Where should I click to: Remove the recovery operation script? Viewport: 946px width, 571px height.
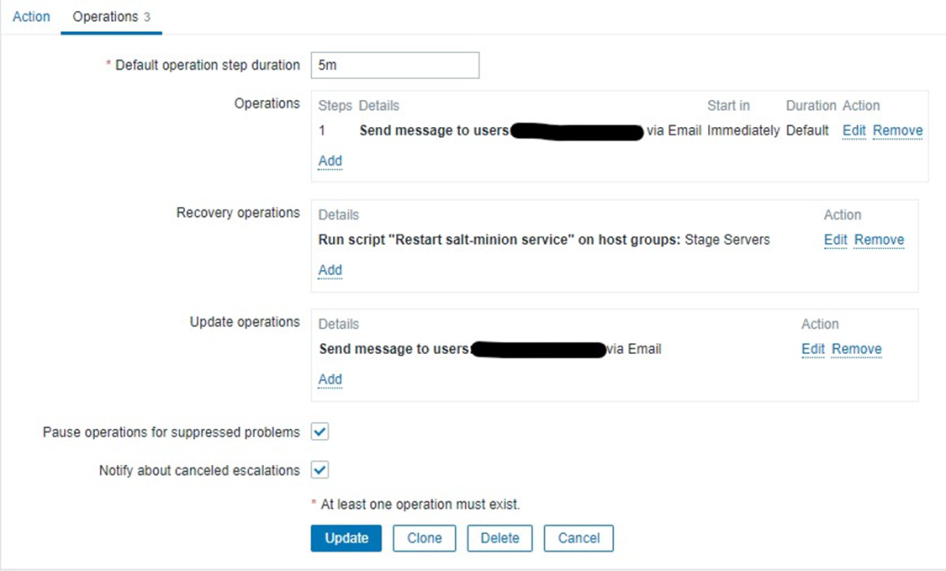(879, 240)
